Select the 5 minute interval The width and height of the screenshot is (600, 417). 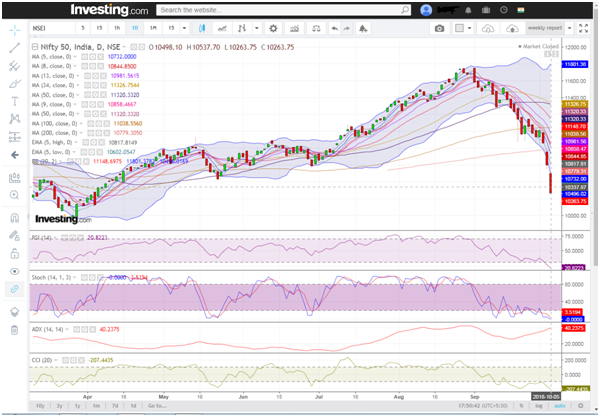pos(83,28)
